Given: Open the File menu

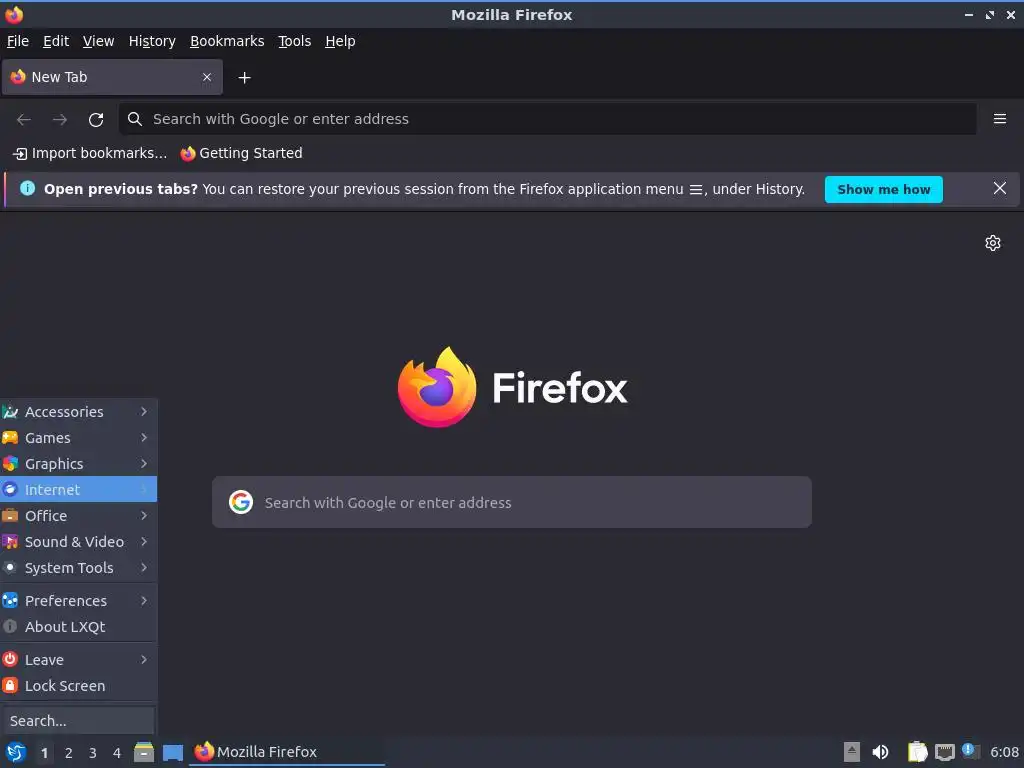Looking at the screenshot, I should coord(18,41).
